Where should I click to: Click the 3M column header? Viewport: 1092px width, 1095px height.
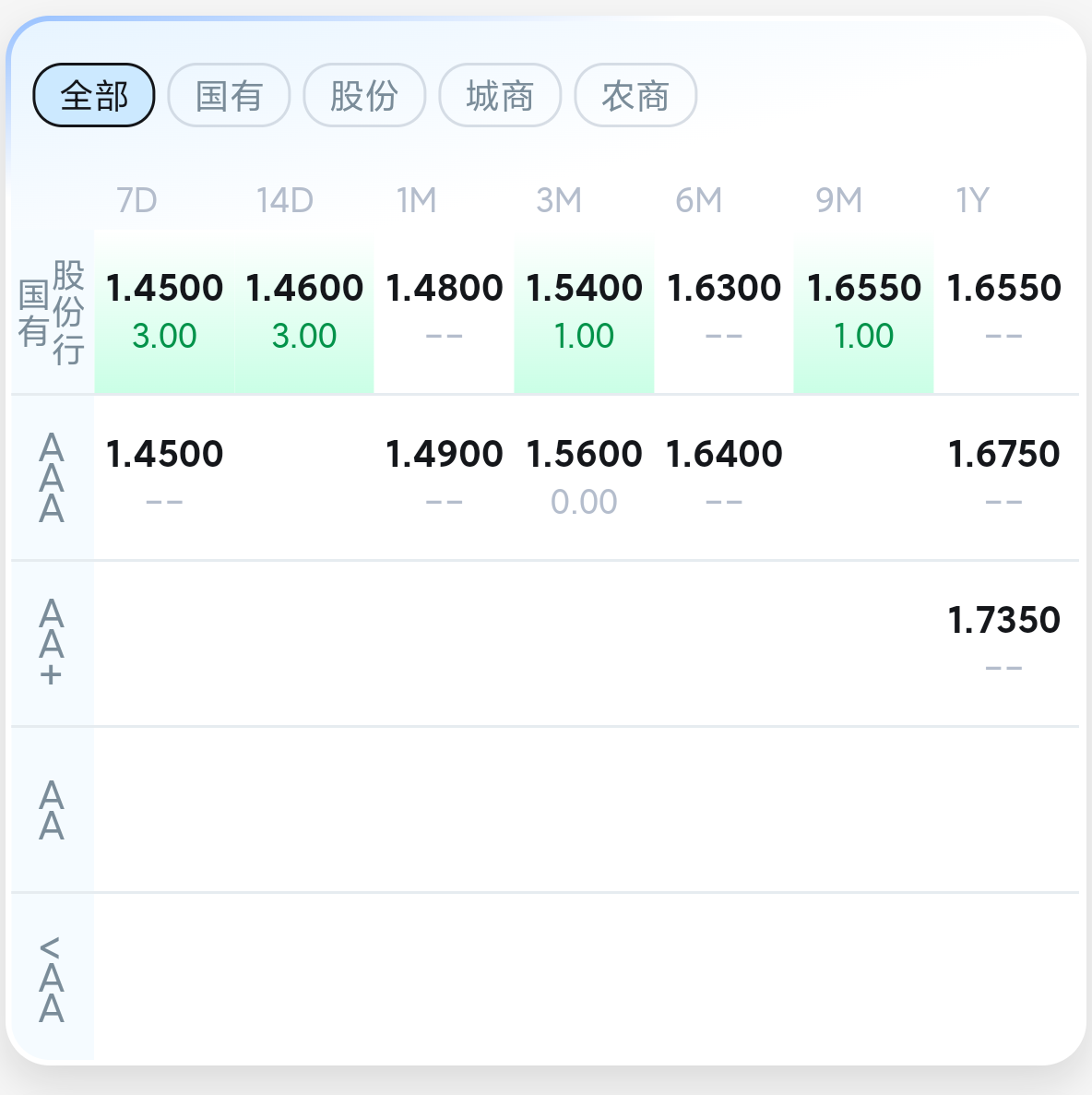tap(559, 200)
